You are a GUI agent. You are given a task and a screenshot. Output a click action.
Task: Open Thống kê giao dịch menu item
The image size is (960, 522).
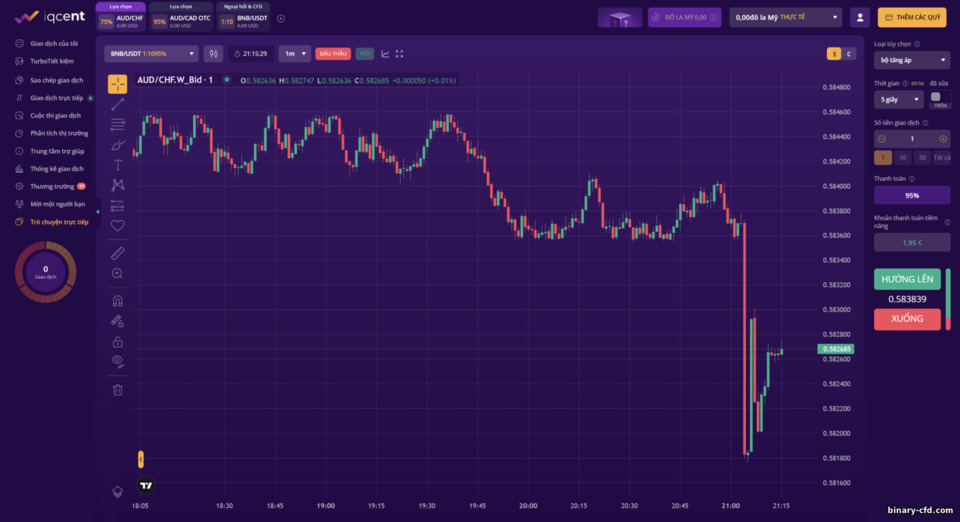tap(56, 169)
